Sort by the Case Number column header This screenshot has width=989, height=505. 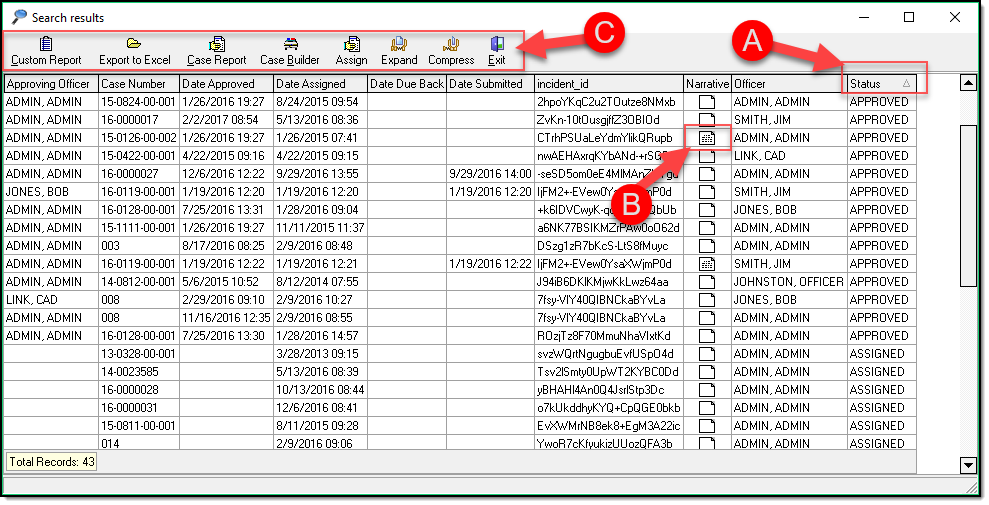tap(138, 84)
